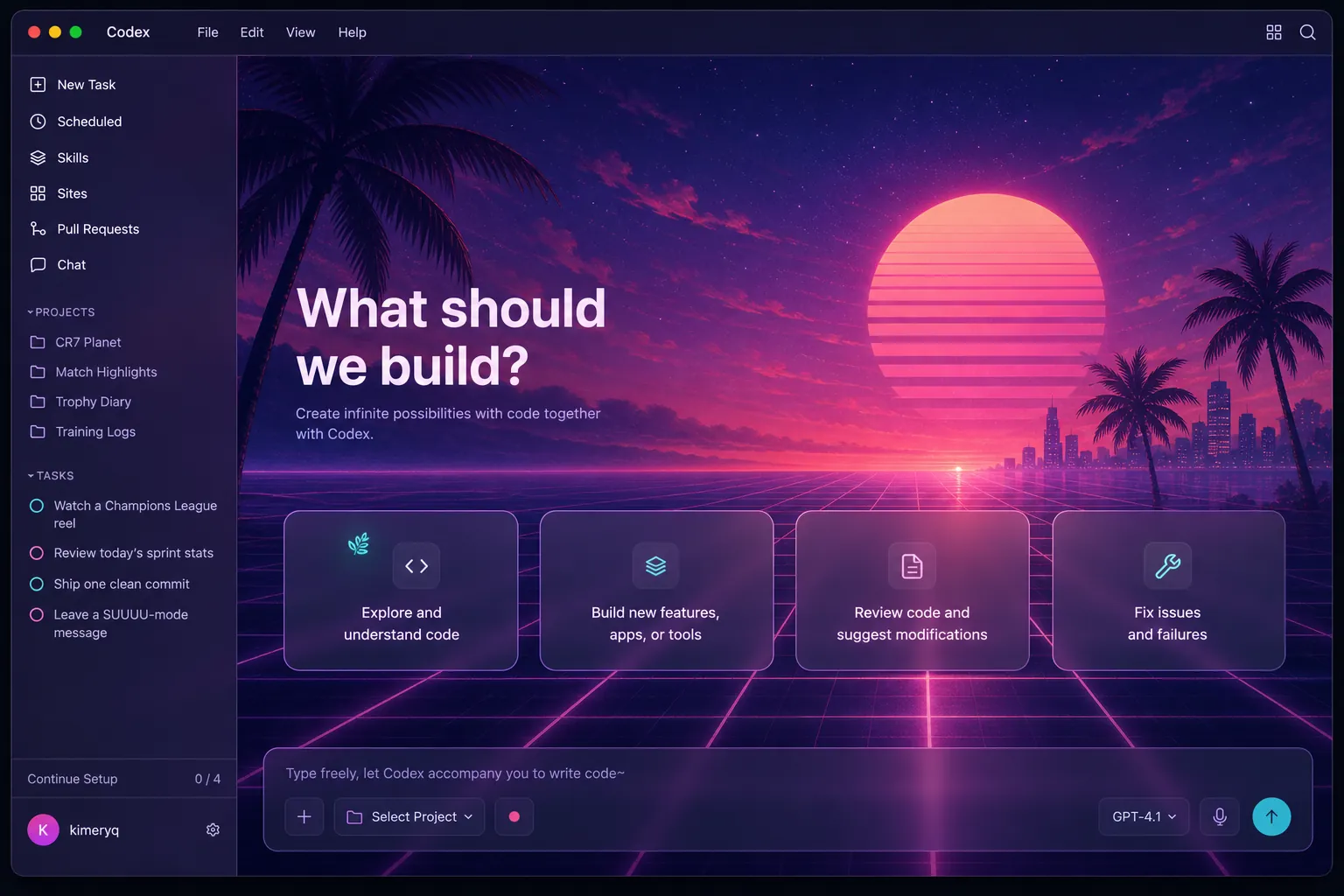Click the New Task plus icon
Viewport: 1344px width, 896px height.
click(38, 85)
